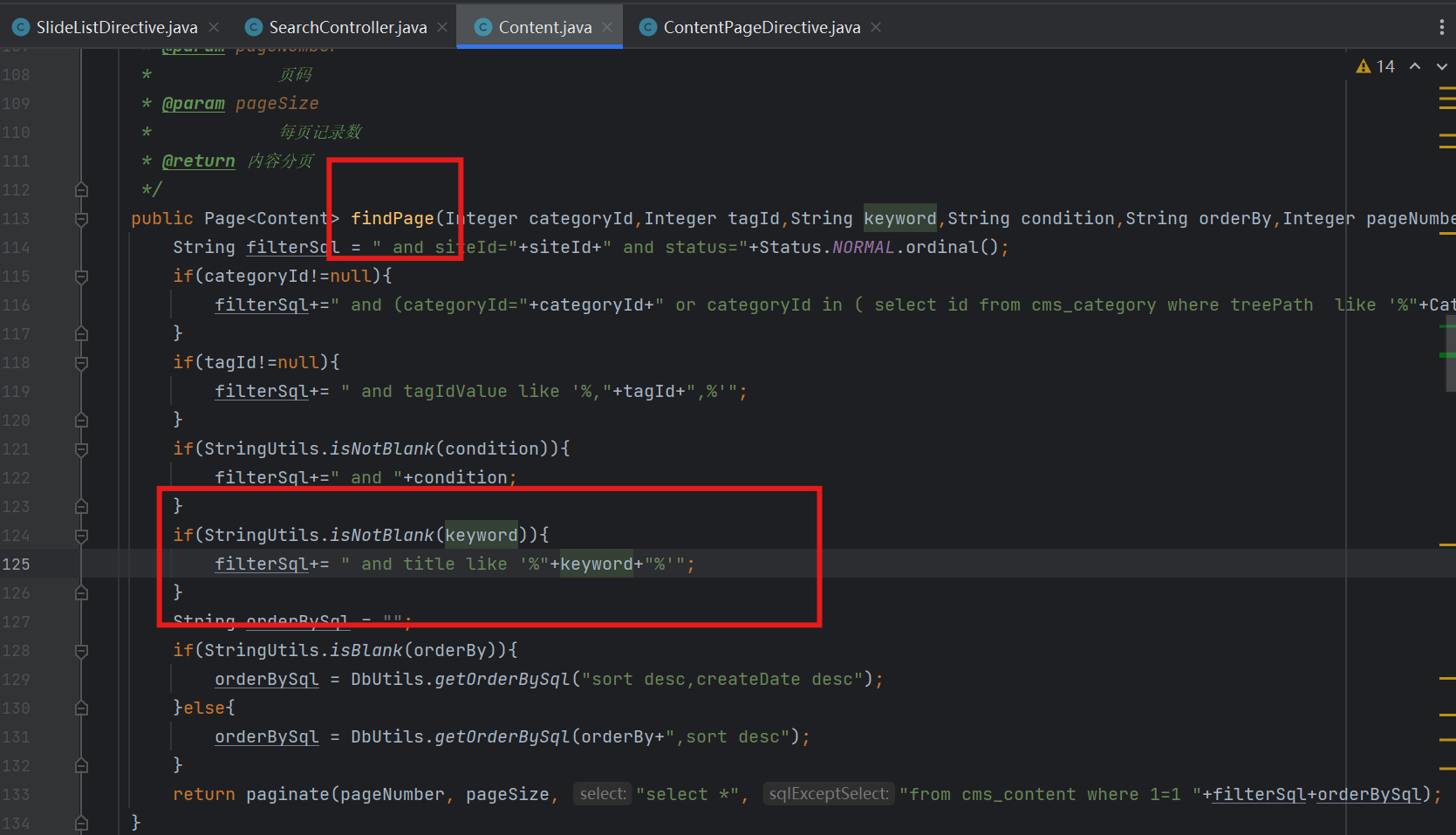Click the 'select:' parameter hint
This screenshot has width=1456, height=835.
click(603, 794)
